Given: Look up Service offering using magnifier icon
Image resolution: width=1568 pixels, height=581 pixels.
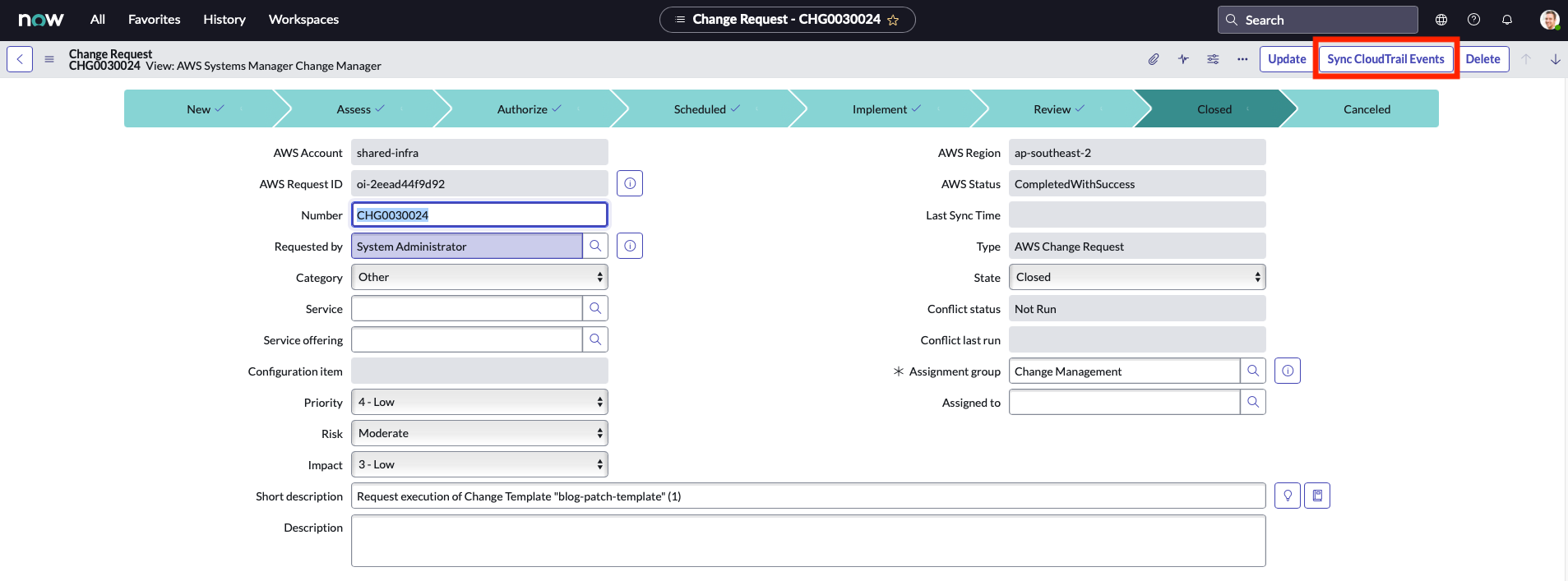Looking at the screenshot, I should pyautogui.click(x=595, y=339).
